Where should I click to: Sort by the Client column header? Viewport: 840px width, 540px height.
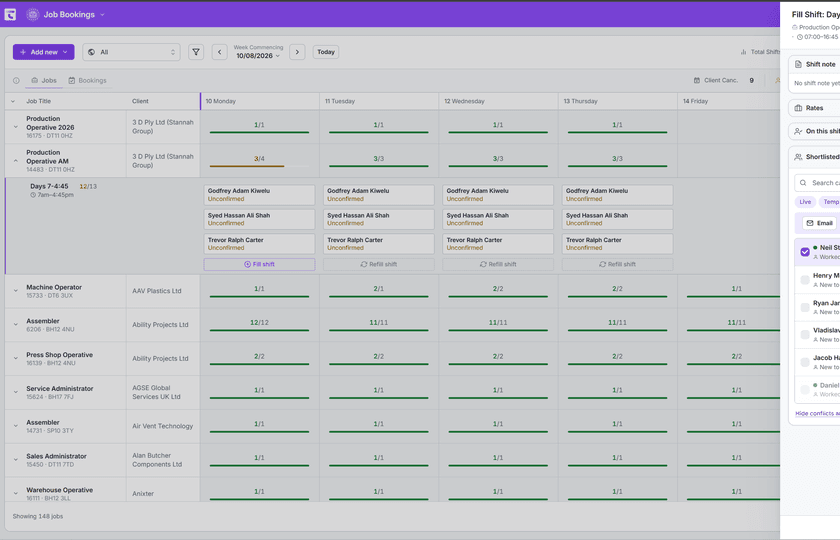tap(140, 101)
